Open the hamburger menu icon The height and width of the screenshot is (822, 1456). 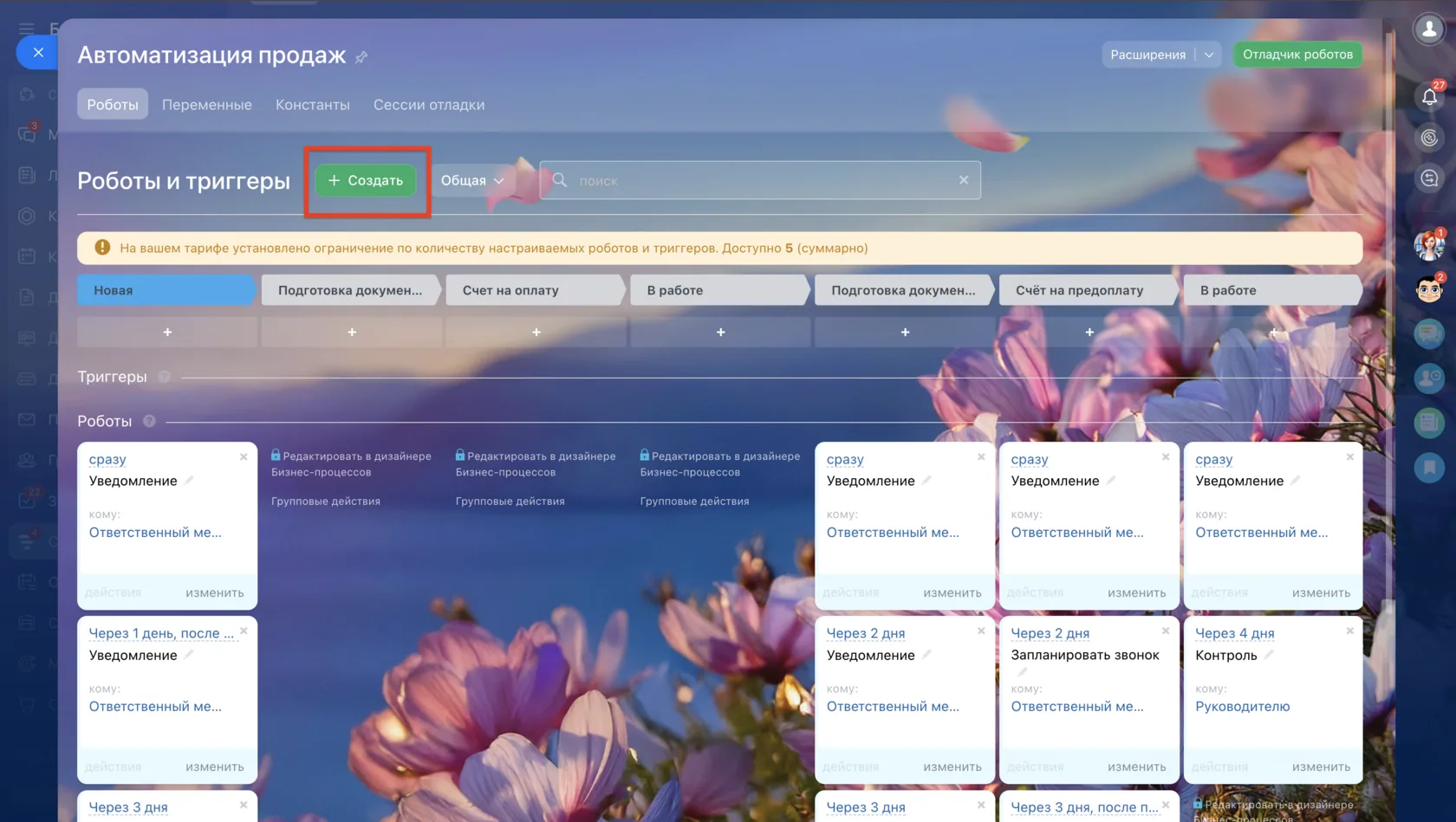(27, 29)
